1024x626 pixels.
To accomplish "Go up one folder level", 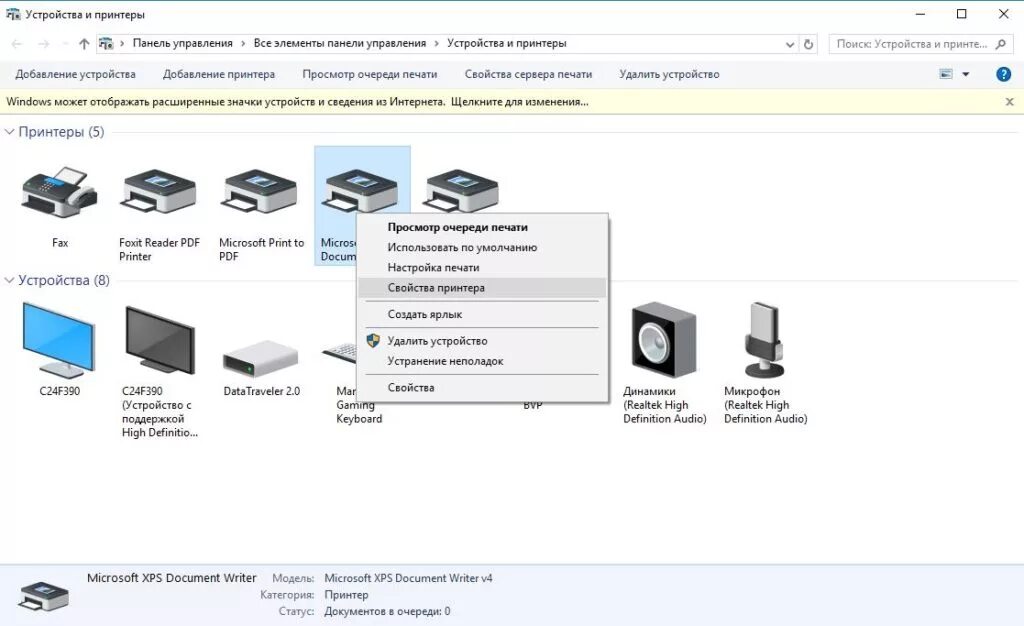I will 84,44.
